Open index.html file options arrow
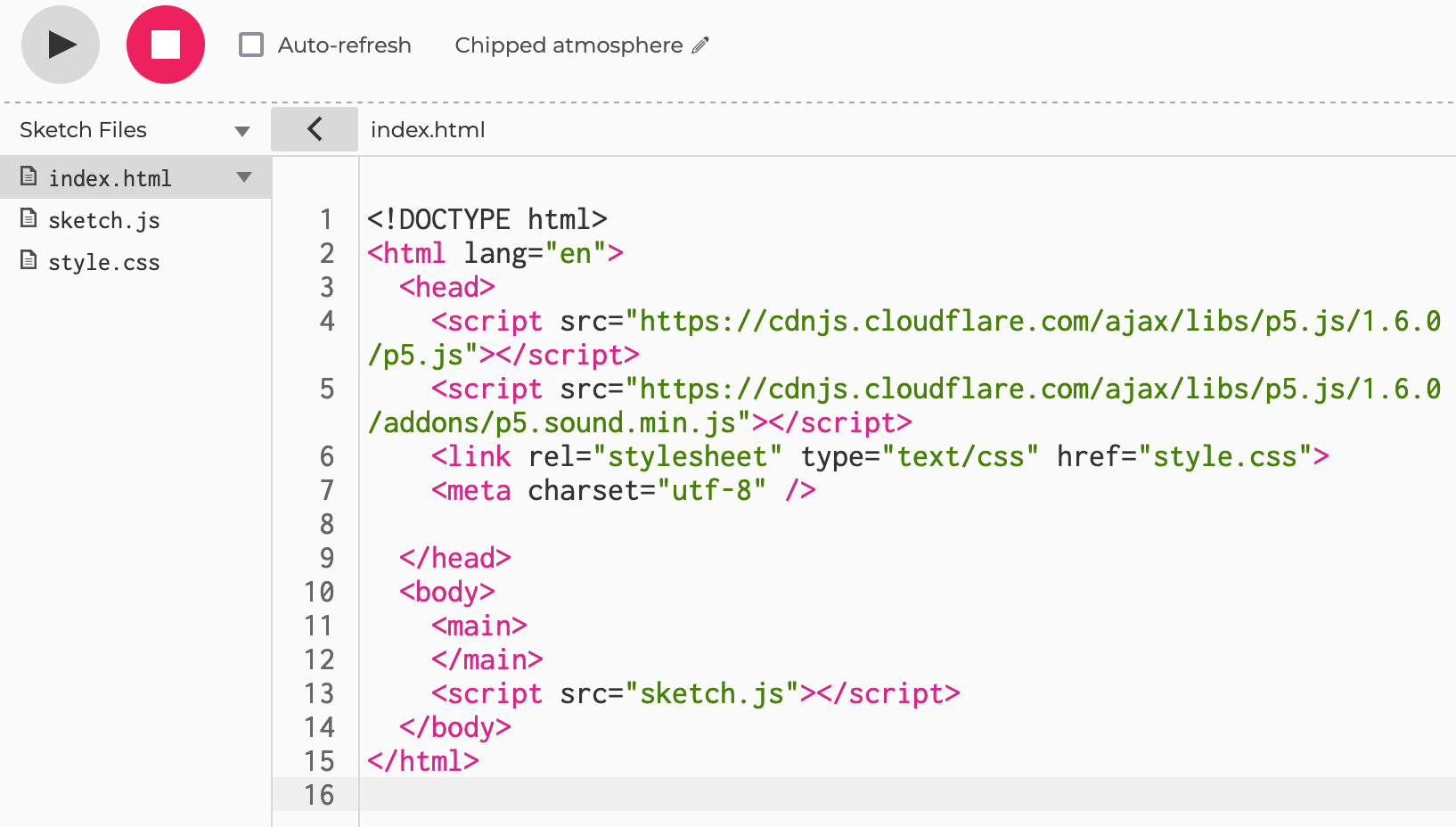The image size is (1456, 827). (244, 177)
